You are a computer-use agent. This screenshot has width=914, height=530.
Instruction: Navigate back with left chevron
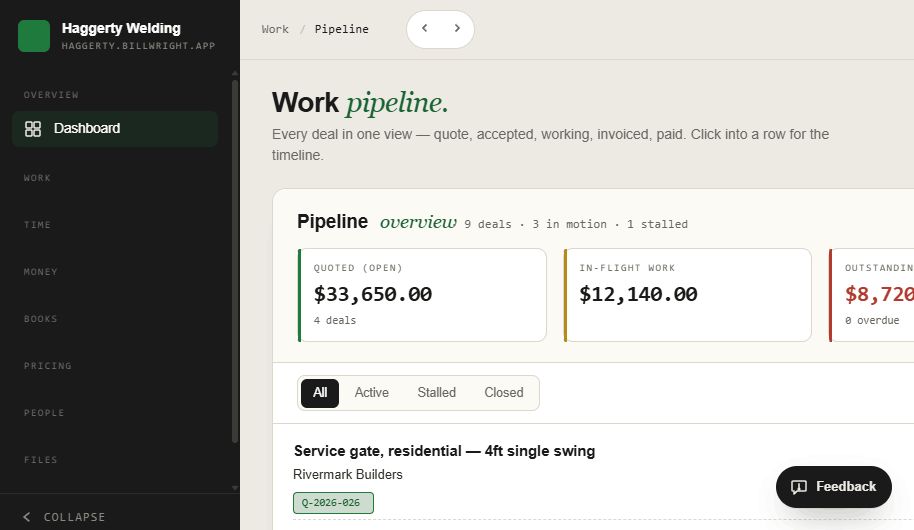pyautogui.click(x=425, y=28)
